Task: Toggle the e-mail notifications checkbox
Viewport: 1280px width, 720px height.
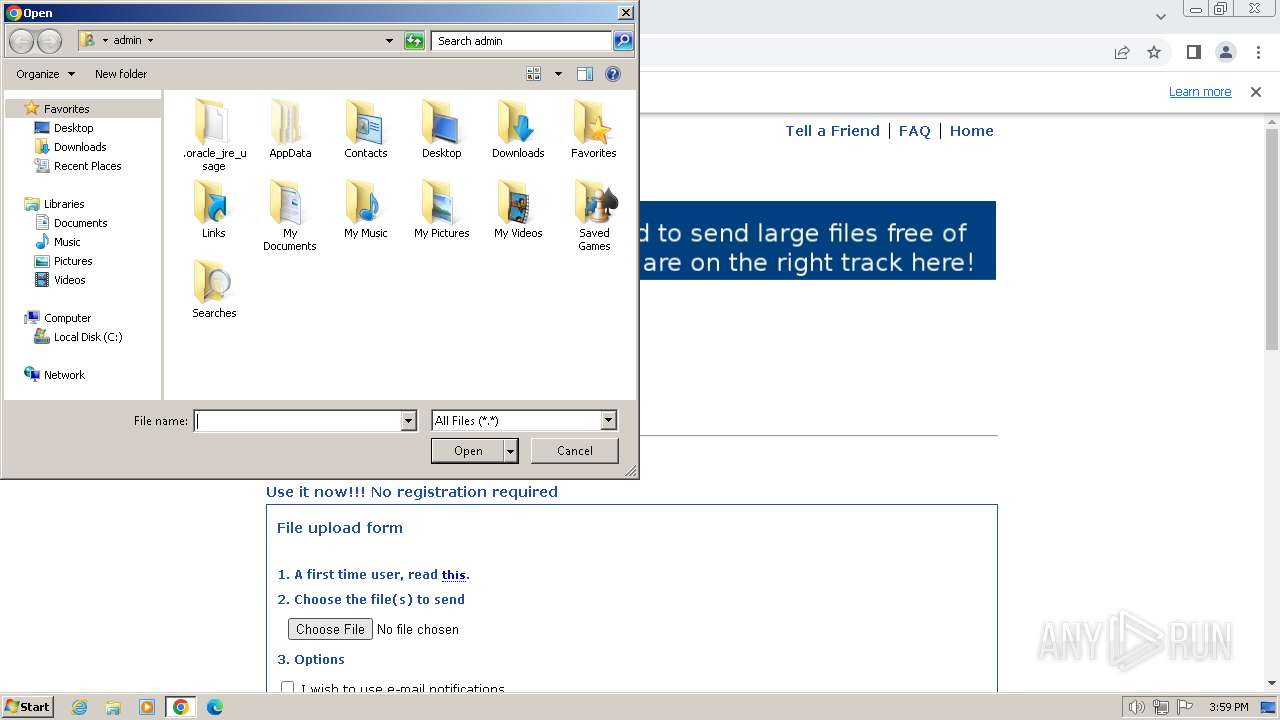Action: click(x=288, y=688)
